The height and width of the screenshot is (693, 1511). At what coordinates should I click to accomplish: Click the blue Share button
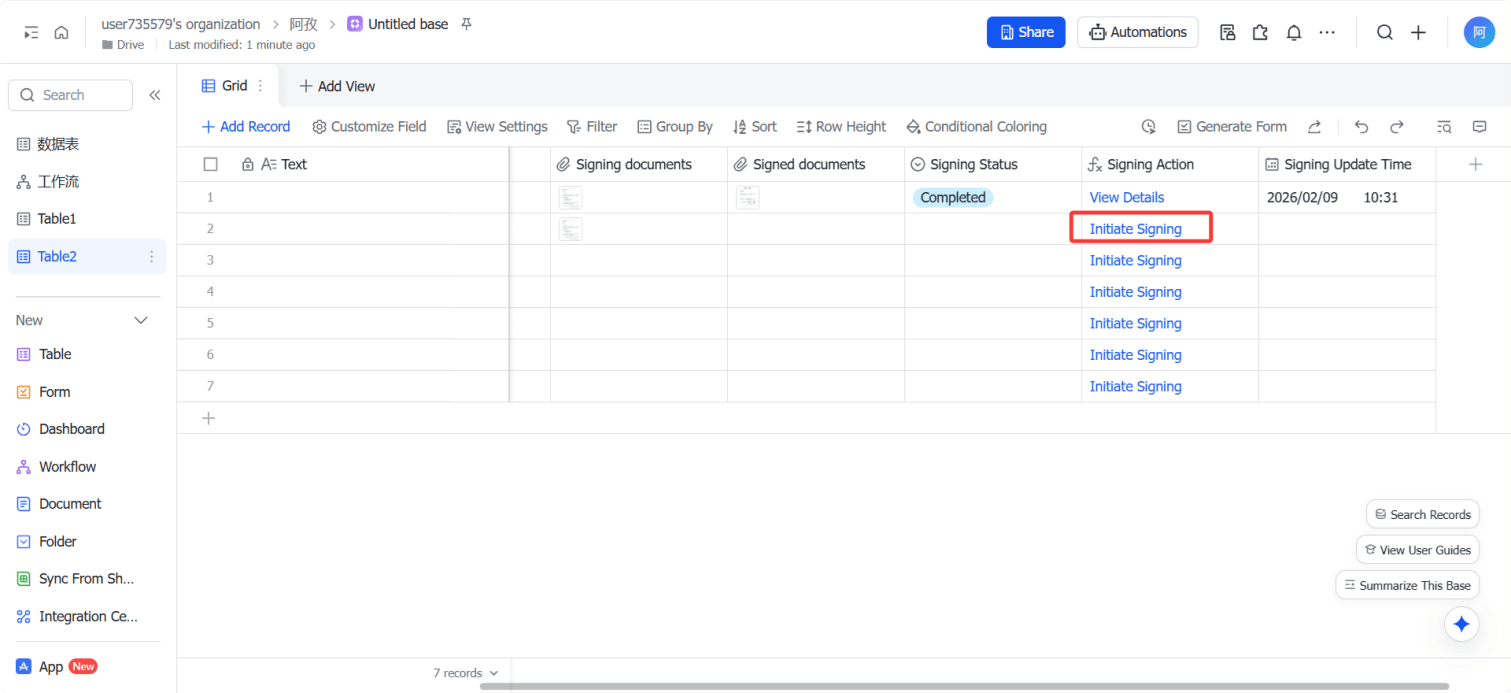coord(1025,32)
